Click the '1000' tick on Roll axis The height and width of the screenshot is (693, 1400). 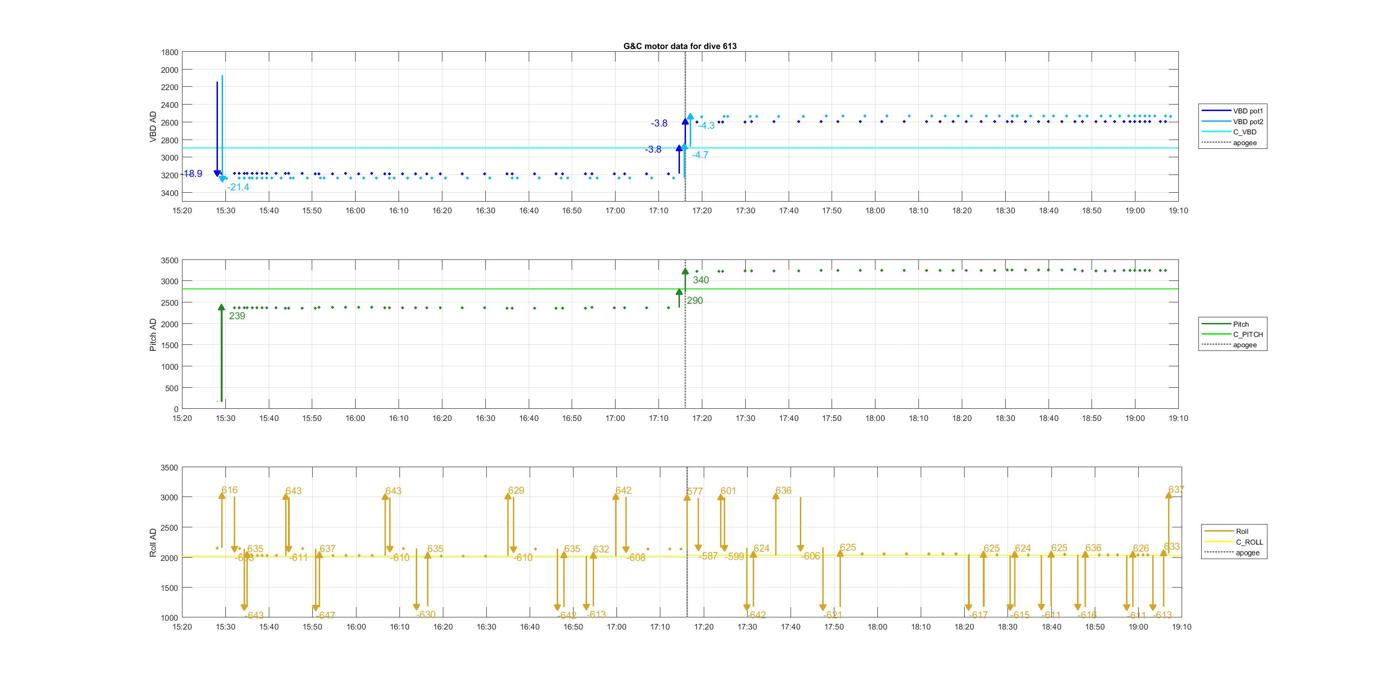click(170, 617)
